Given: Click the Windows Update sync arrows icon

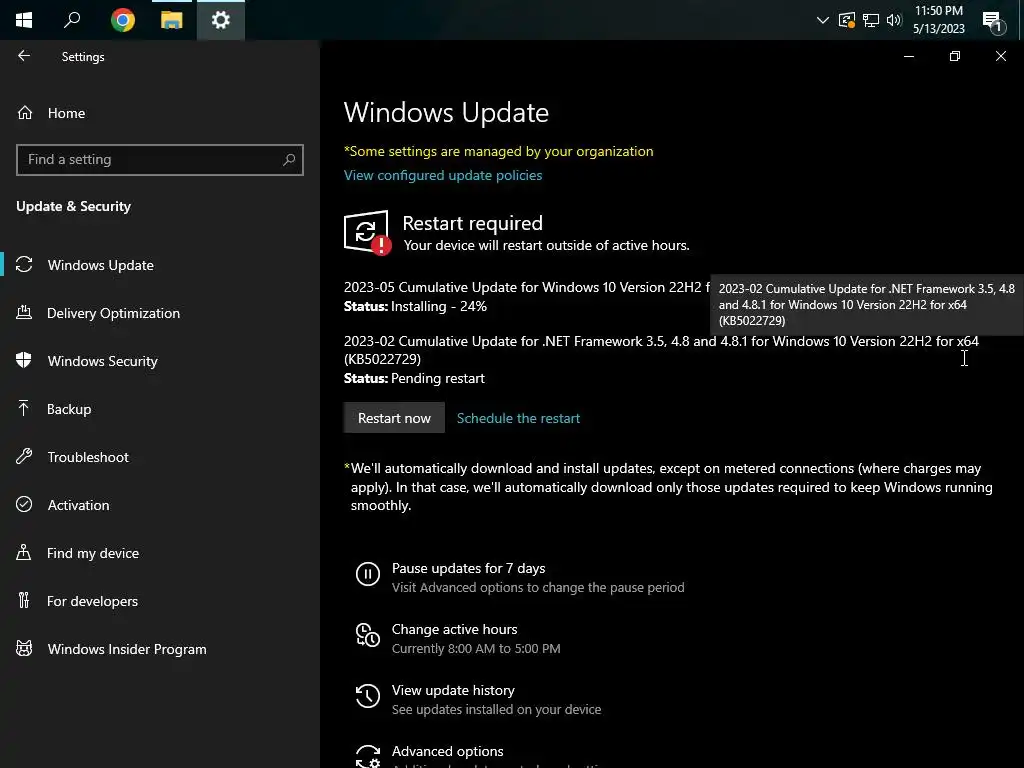Looking at the screenshot, I should (x=24, y=264).
